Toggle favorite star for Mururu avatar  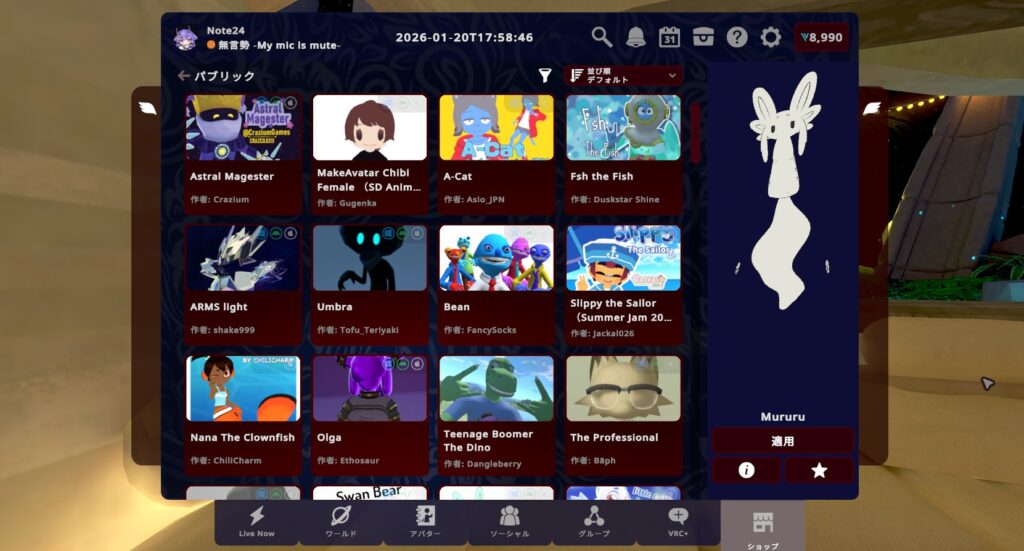tap(819, 470)
